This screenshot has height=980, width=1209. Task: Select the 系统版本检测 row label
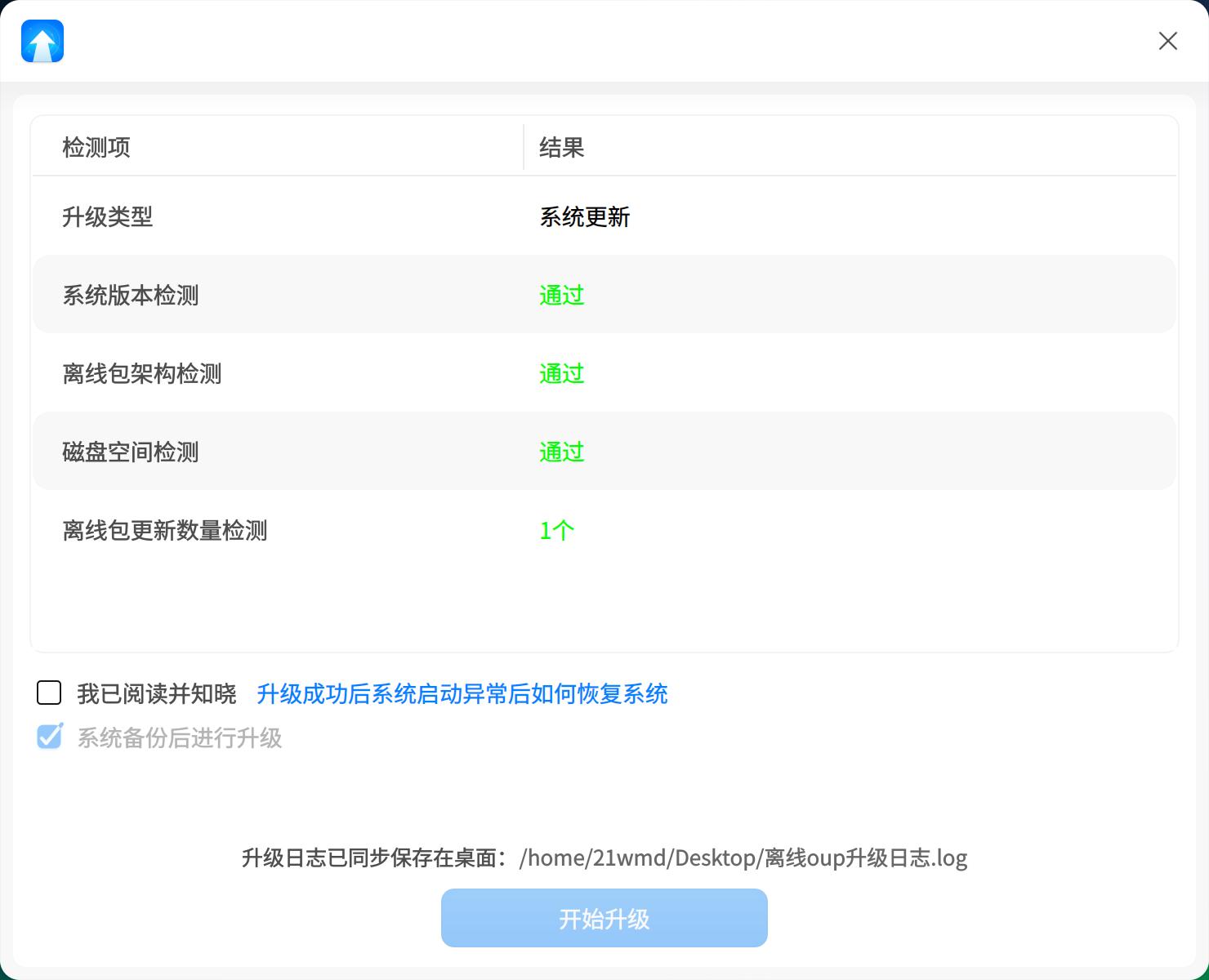pos(131,296)
